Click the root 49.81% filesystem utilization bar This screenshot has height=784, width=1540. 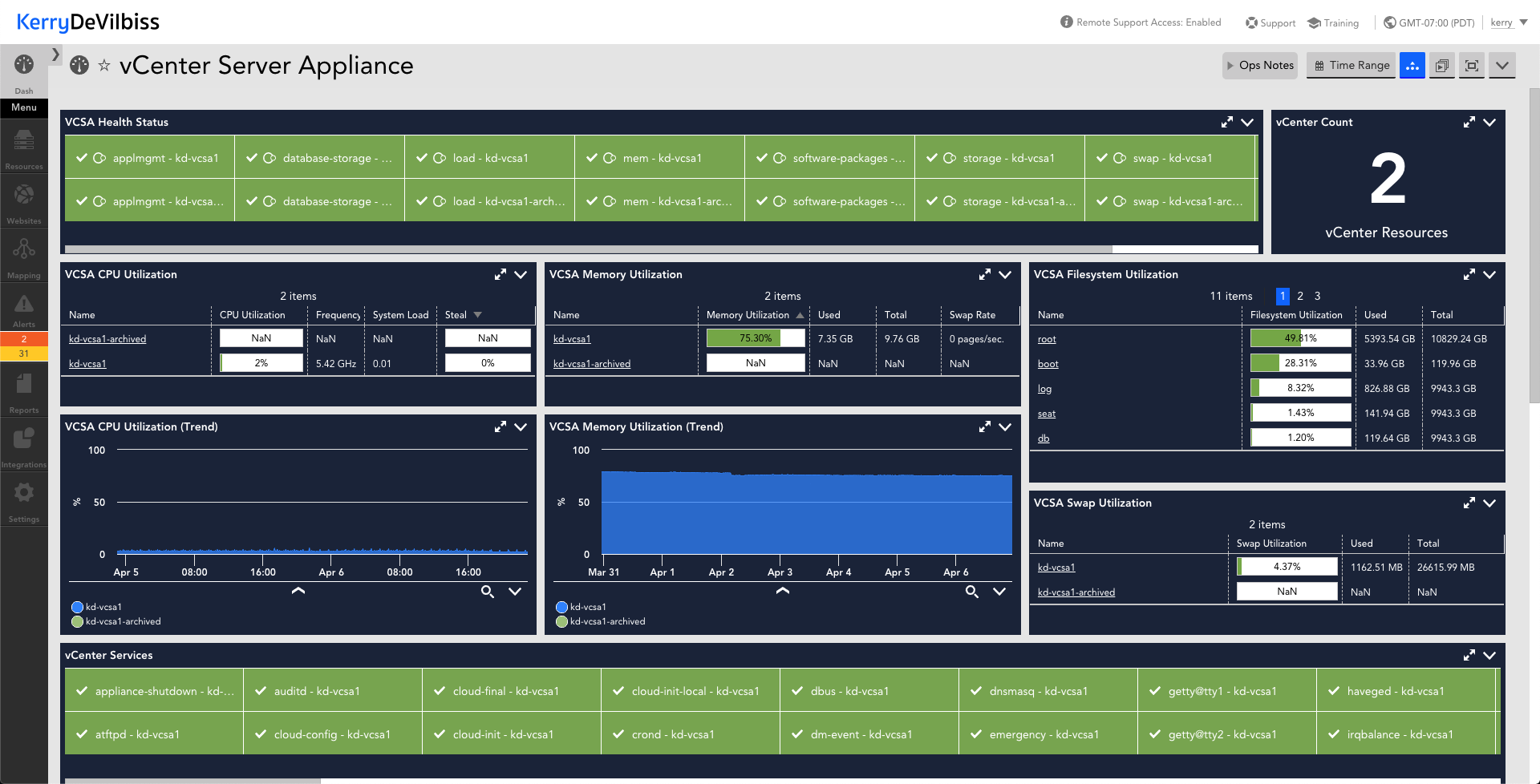click(1300, 338)
